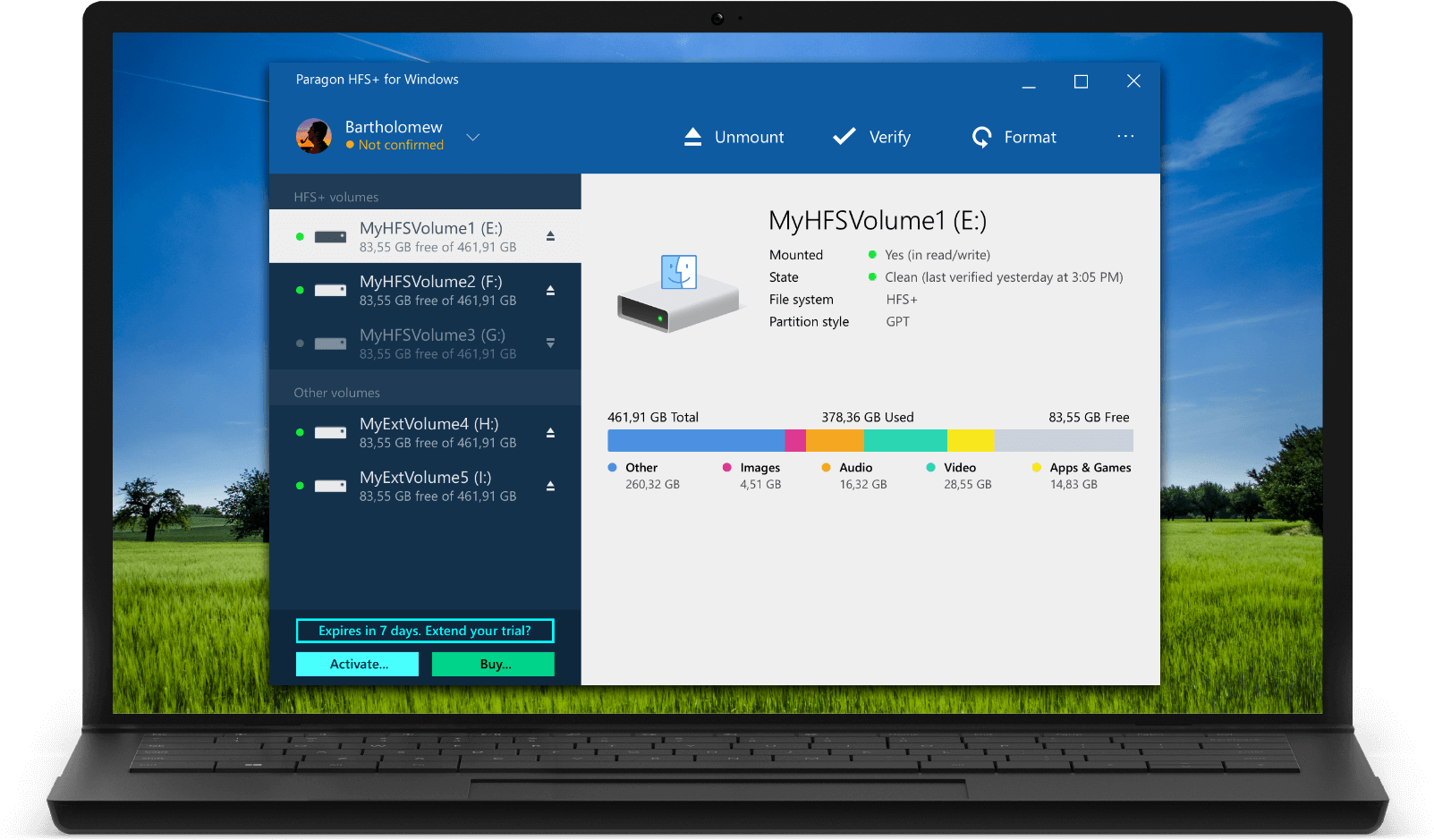The image size is (1434, 840).
Task: Click the drive icon beside MyHFSVolume1 (E:)
Action: click(x=330, y=237)
